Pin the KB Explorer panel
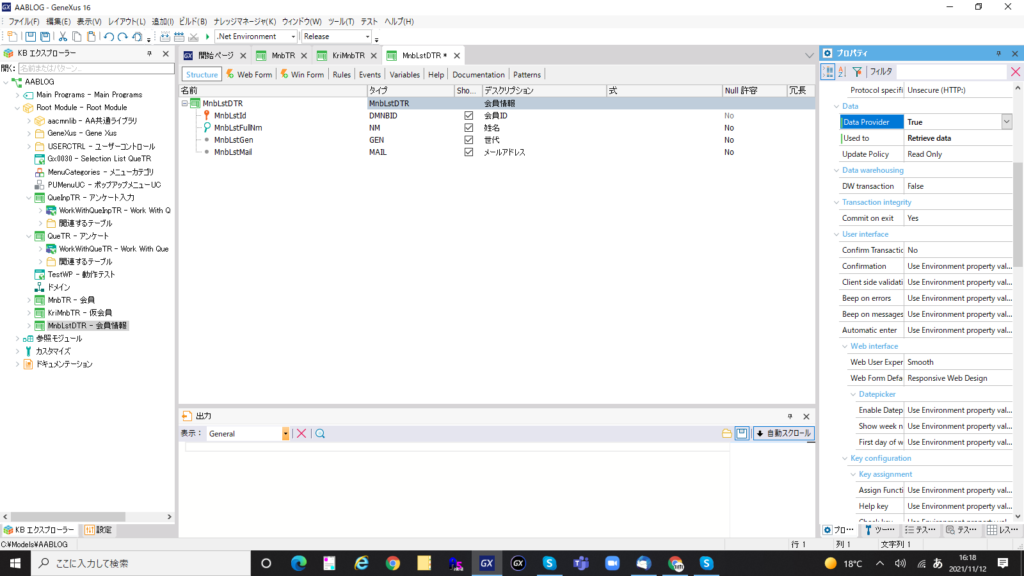This screenshot has height=576, width=1024. [x=150, y=54]
